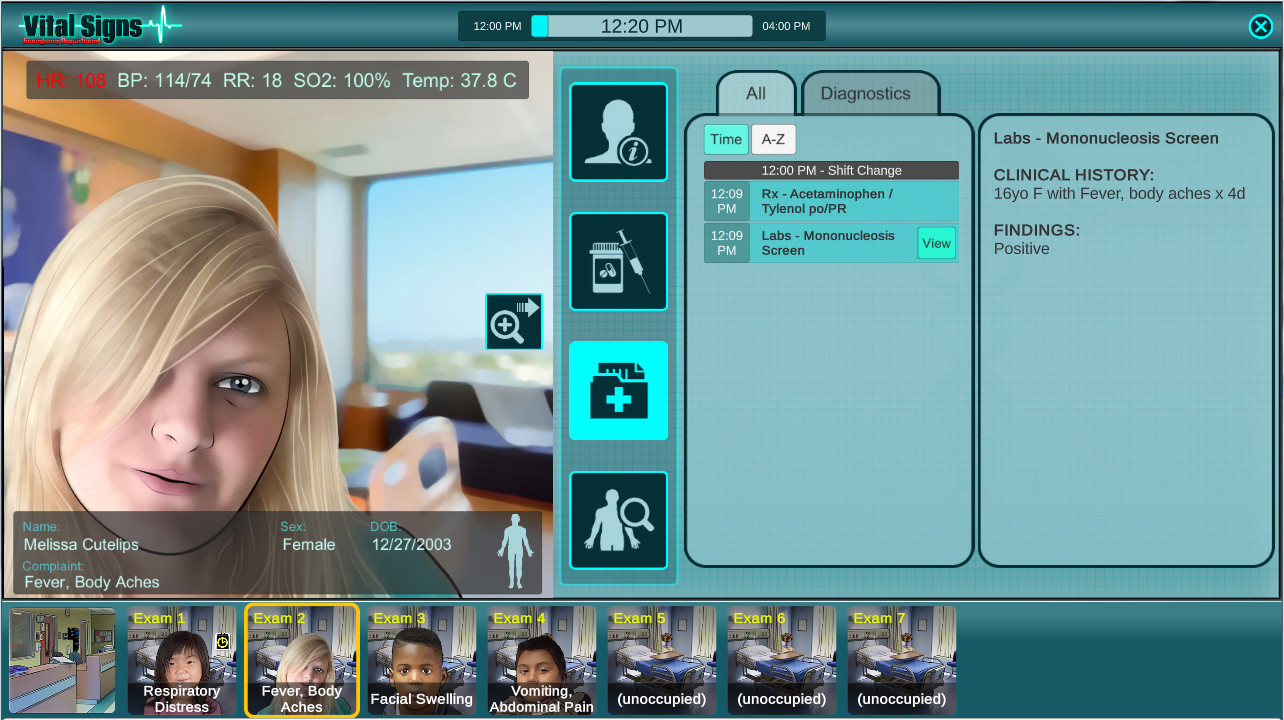The image size is (1284, 720).
Task: Click the shift time progress slider
Action: 641,27
